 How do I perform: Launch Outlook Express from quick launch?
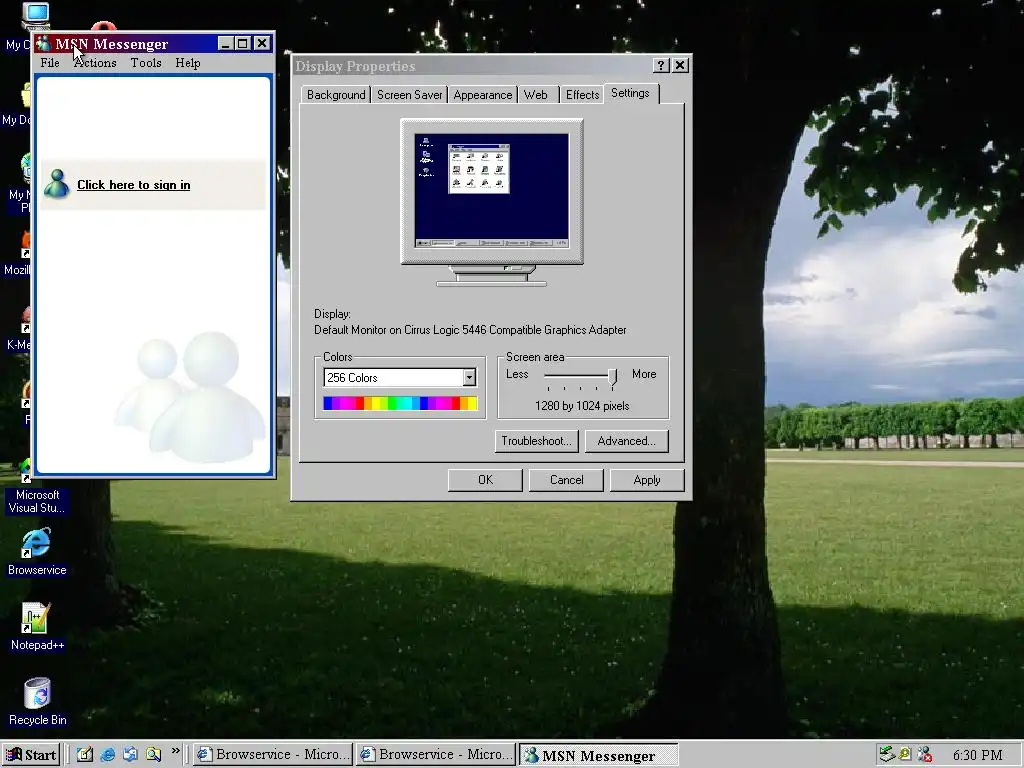pyautogui.click(x=131, y=754)
